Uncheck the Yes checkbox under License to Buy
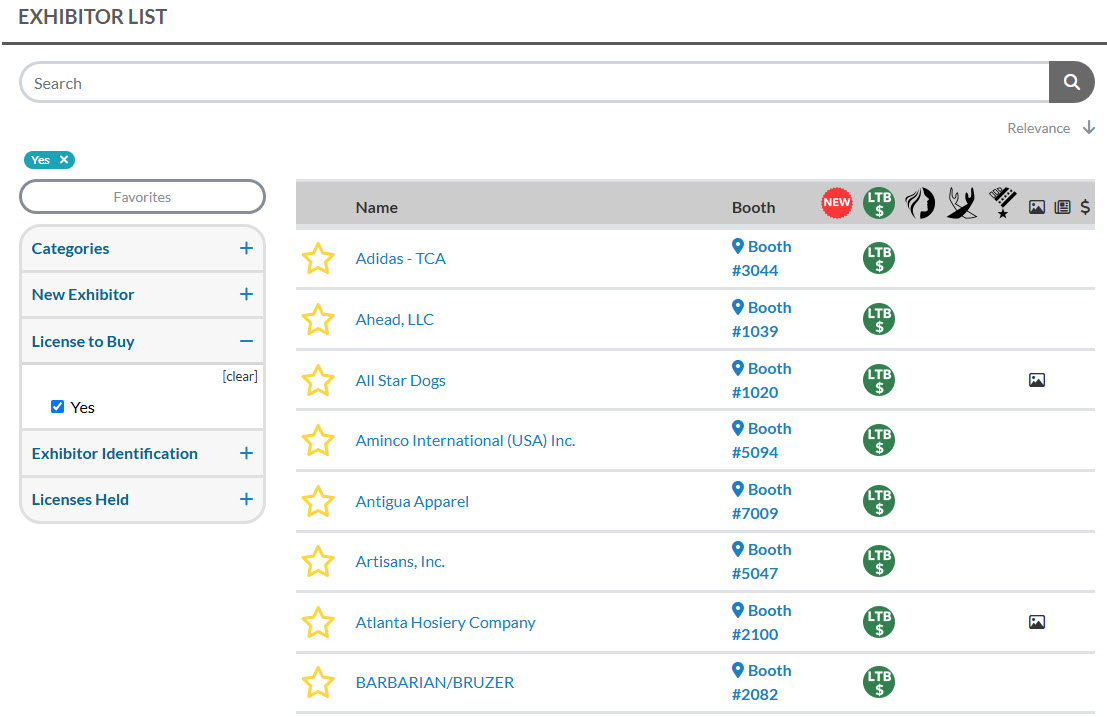Image resolution: width=1107 pixels, height=717 pixels. point(58,407)
